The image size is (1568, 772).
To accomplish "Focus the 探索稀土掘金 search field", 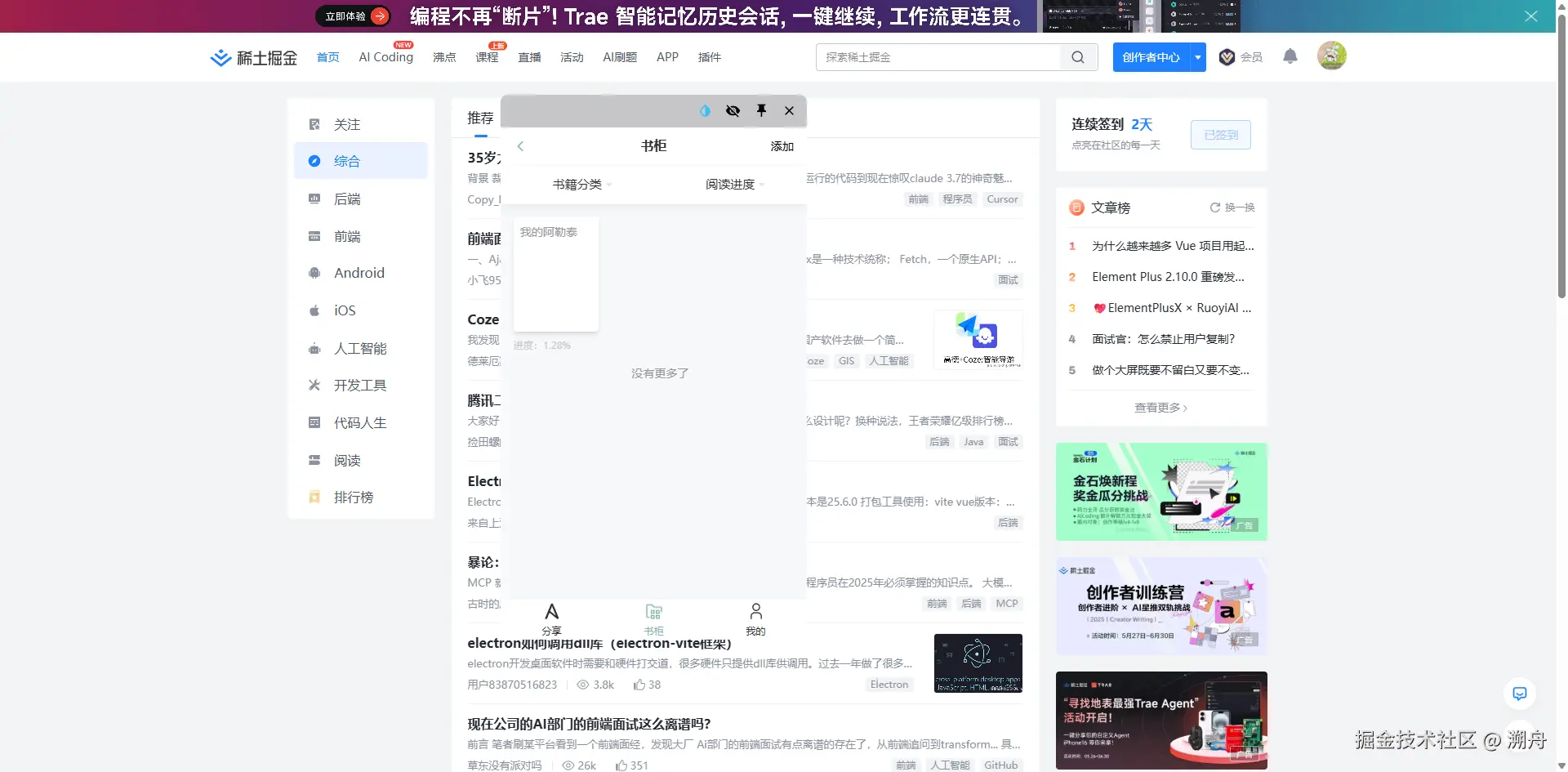I will coord(939,57).
